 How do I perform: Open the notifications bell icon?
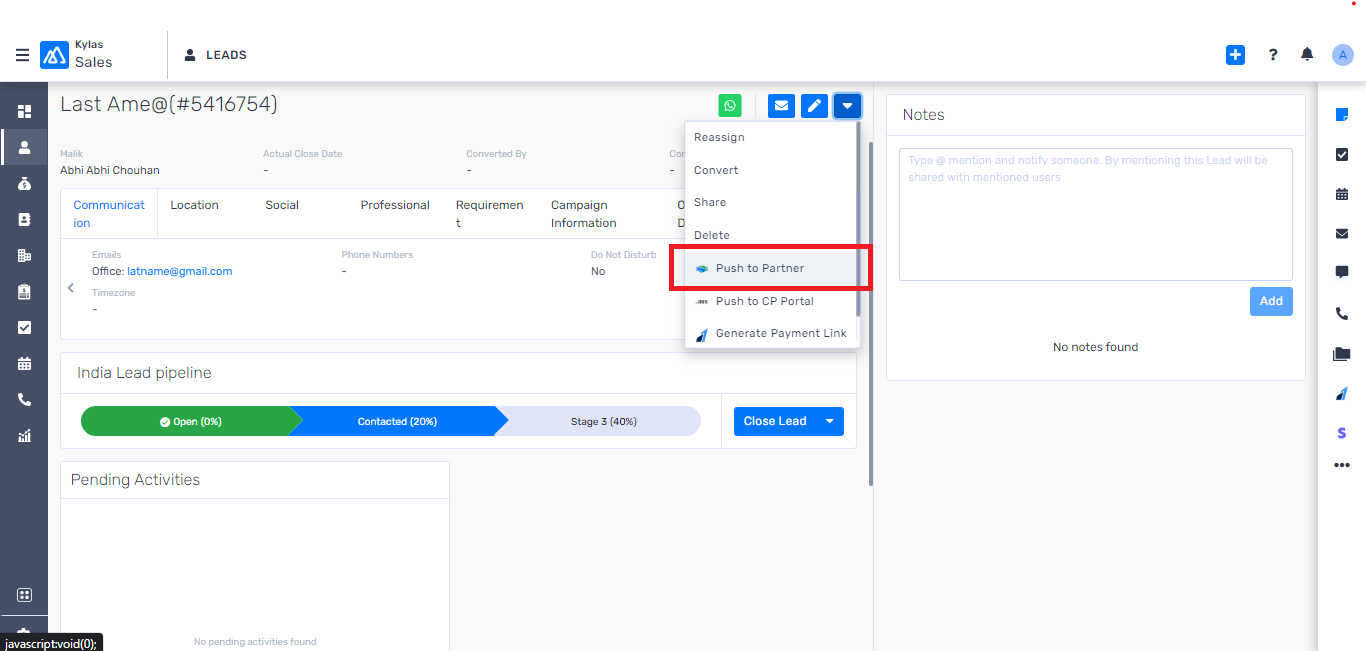click(x=1306, y=54)
